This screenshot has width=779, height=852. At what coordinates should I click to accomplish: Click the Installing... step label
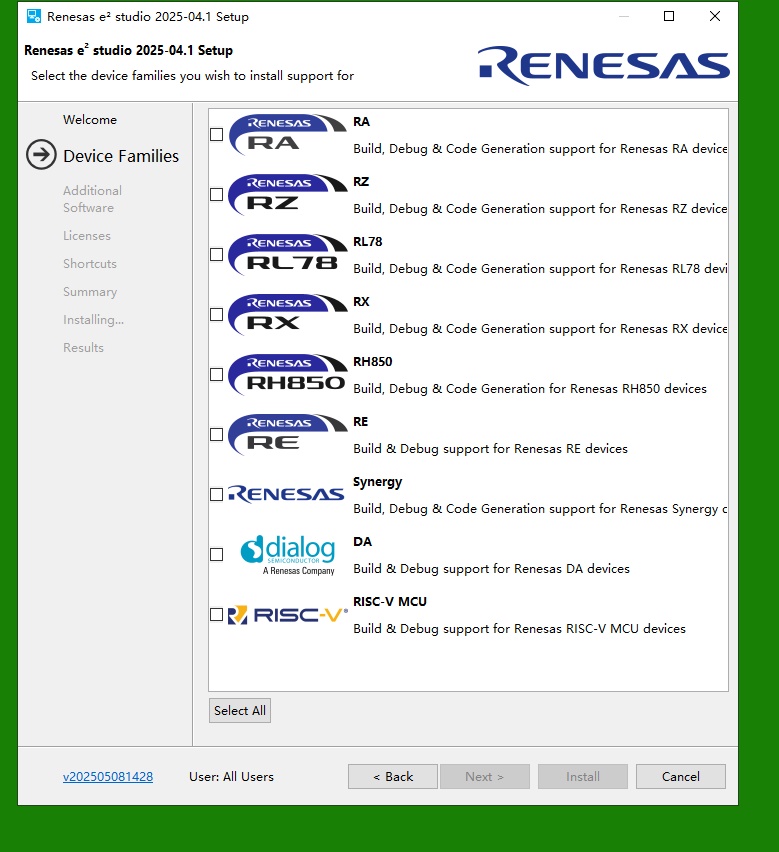coord(93,320)
